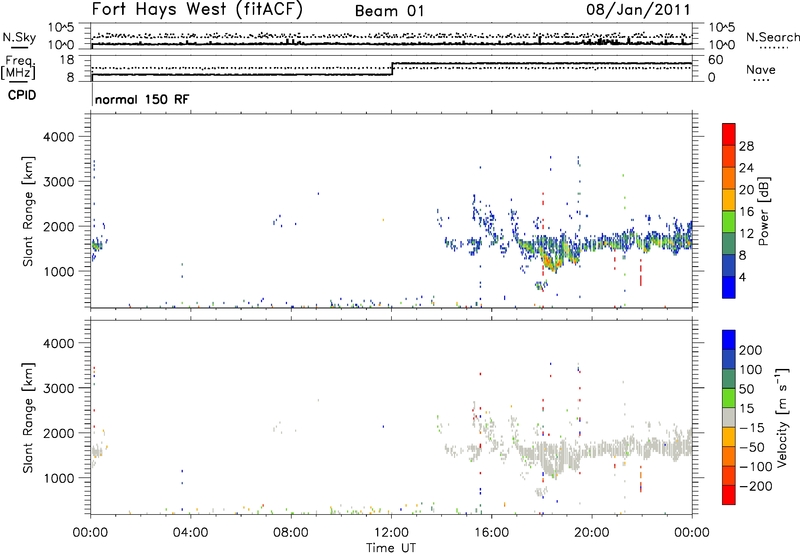
Task: Select the '-15' Velocity colorbar label
Action: (x=752, y=428)
